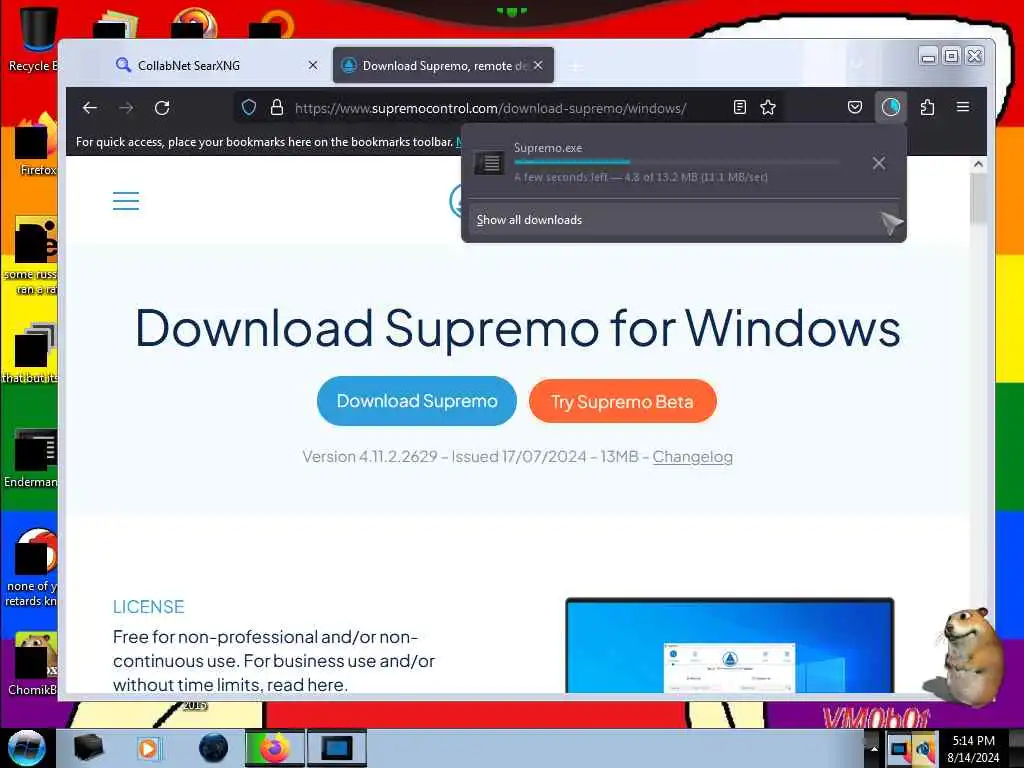Select the ChomikB desktop icon
This screenshot has width=1024, height=768.
click(33, 664)
